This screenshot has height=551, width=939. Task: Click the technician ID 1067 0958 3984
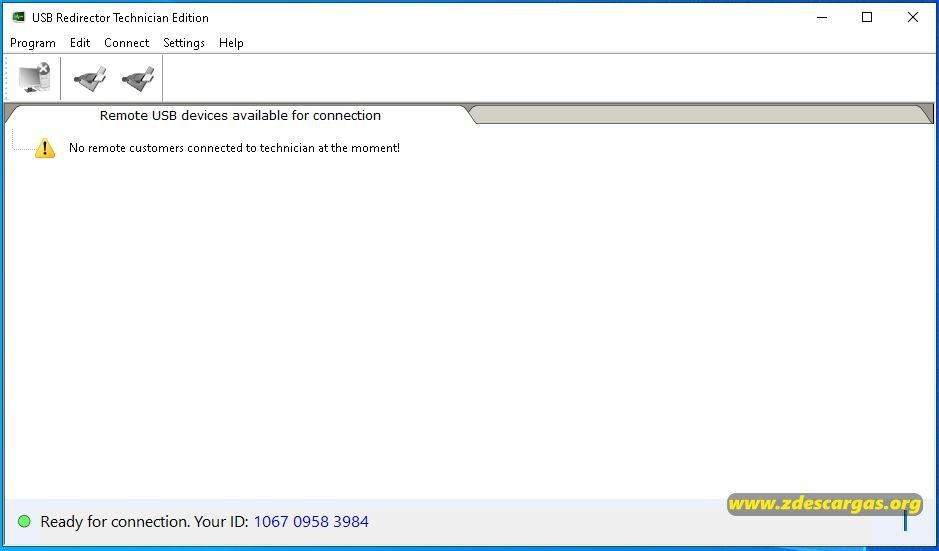click(311, 522)
